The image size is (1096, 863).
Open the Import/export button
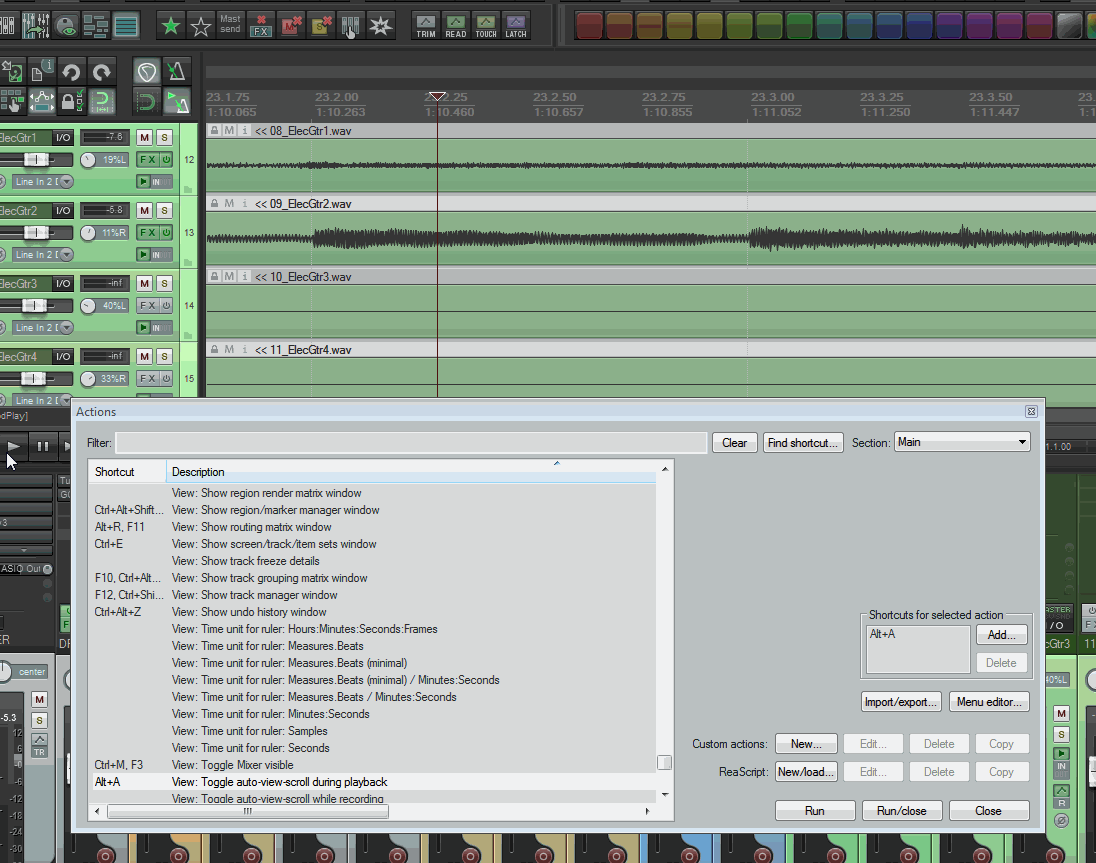point(900,702)
